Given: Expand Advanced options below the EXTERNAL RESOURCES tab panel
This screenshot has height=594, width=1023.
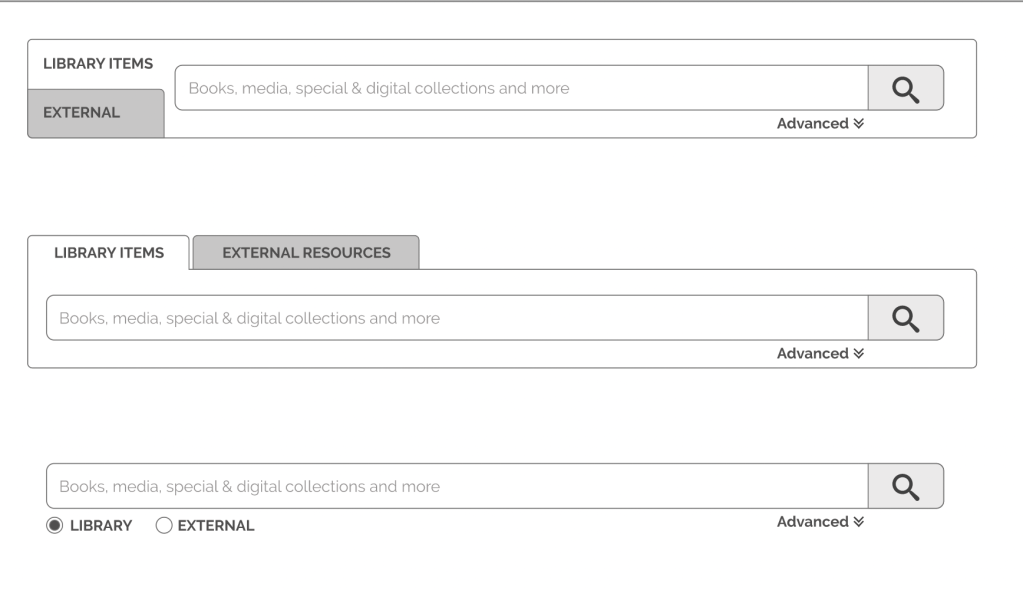Looking at the screenshot, I should [x=813, y=354].
